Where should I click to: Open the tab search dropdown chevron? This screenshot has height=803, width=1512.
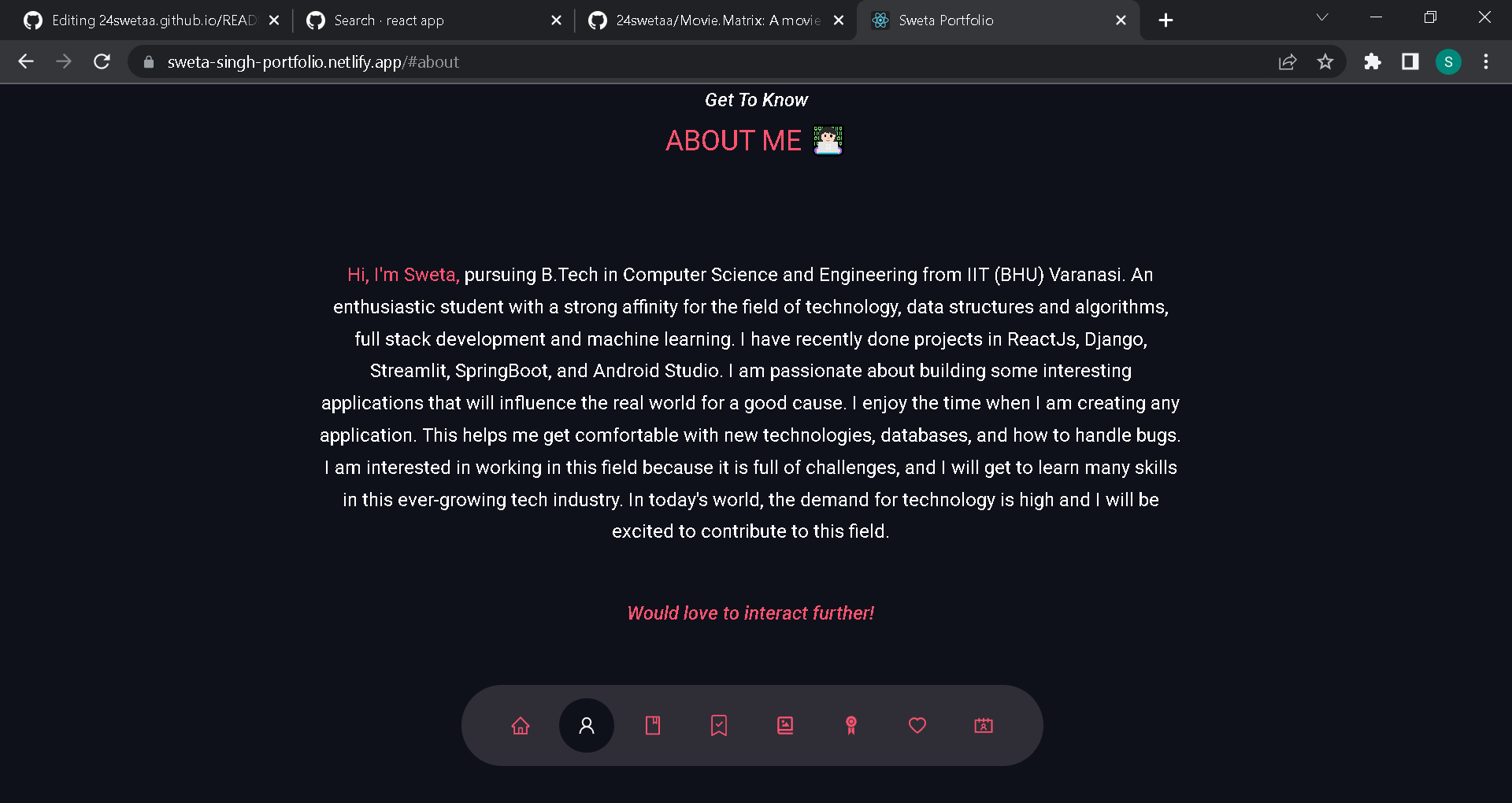(1322, 17)
